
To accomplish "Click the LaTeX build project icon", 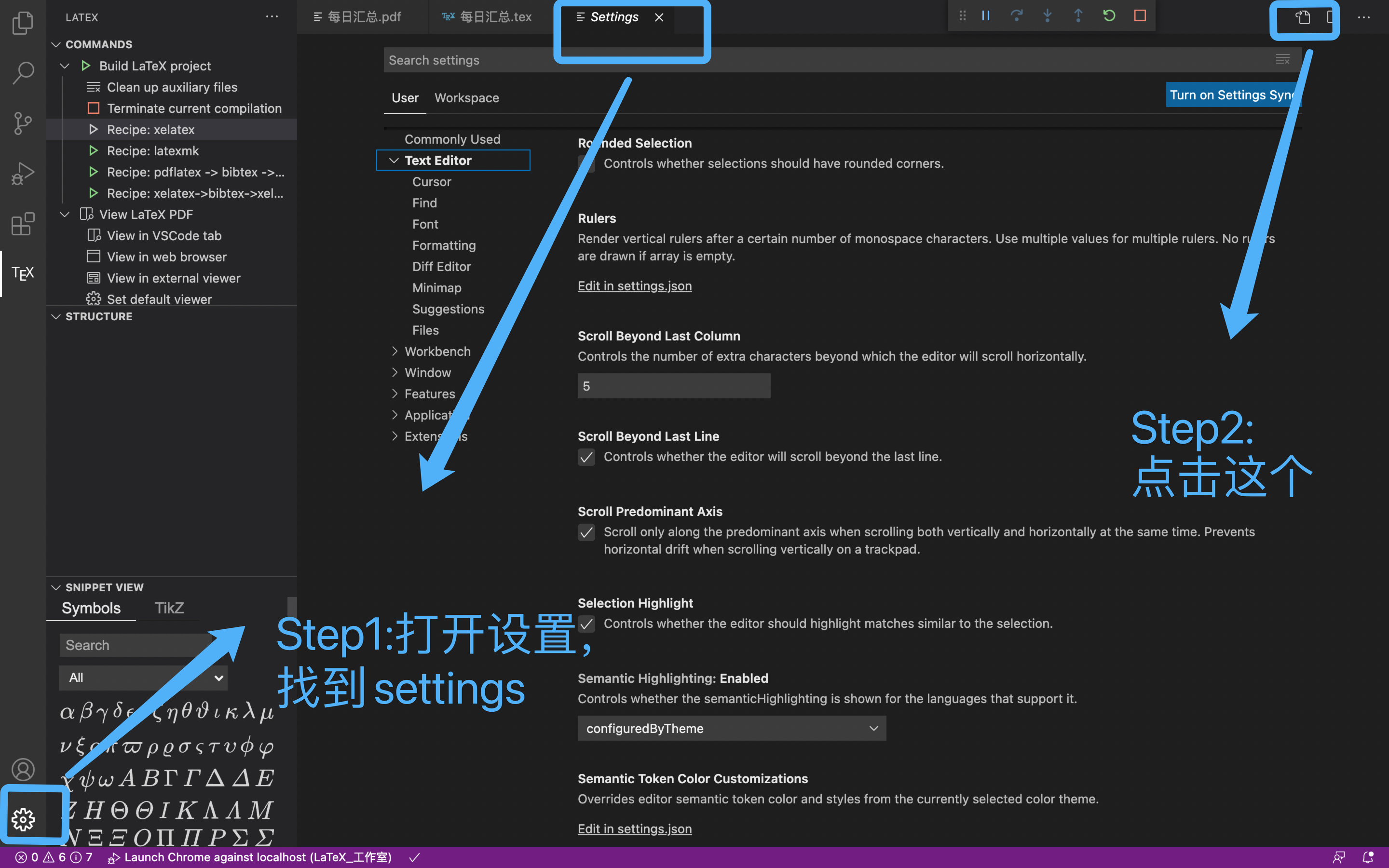I will click(x=85, y=66).
